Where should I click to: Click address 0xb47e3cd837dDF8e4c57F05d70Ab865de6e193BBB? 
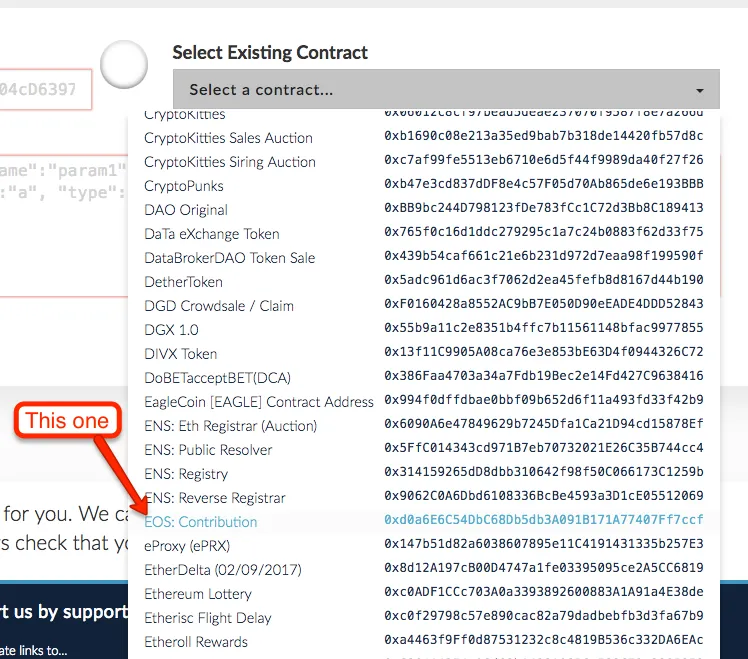pos(544,184)
